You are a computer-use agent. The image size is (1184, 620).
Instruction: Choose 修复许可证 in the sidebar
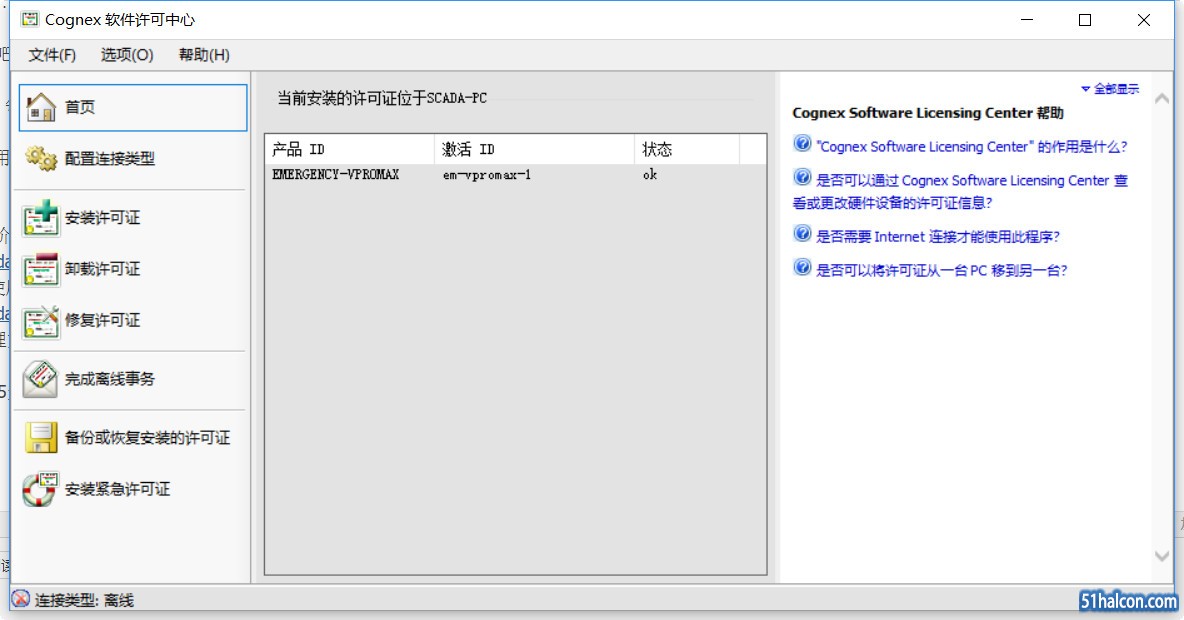[x=133, y=321]
